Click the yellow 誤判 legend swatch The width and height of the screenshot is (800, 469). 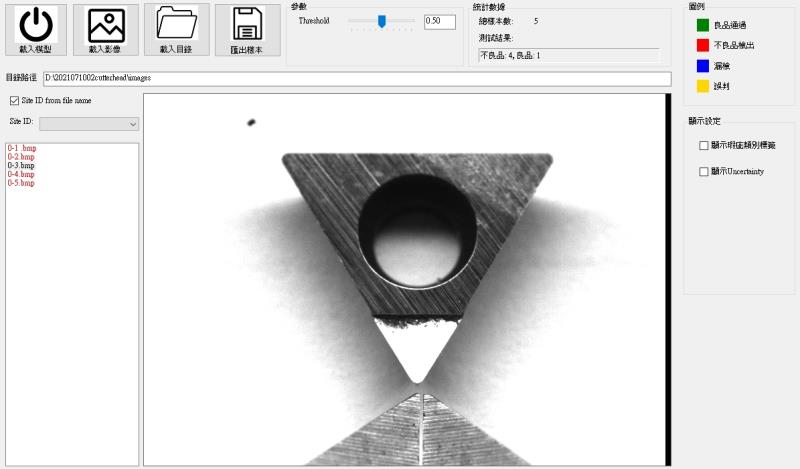point(703,87)
